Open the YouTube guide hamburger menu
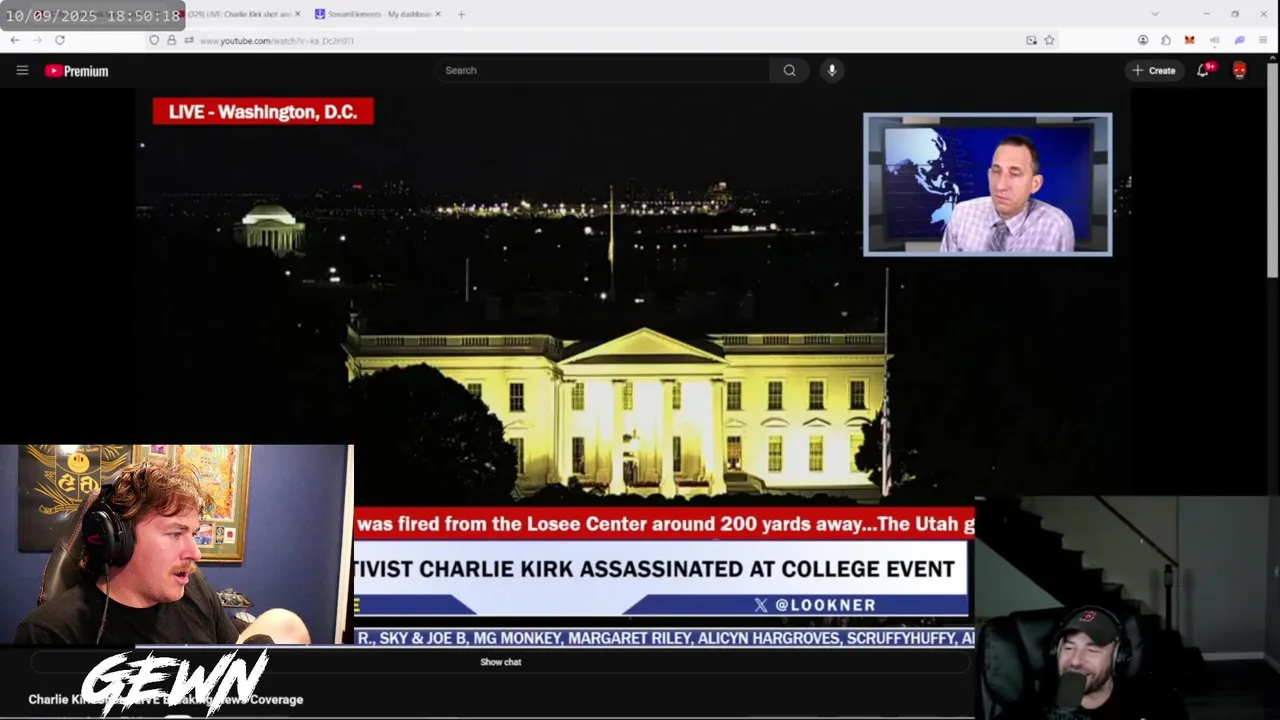 point(22,70)
